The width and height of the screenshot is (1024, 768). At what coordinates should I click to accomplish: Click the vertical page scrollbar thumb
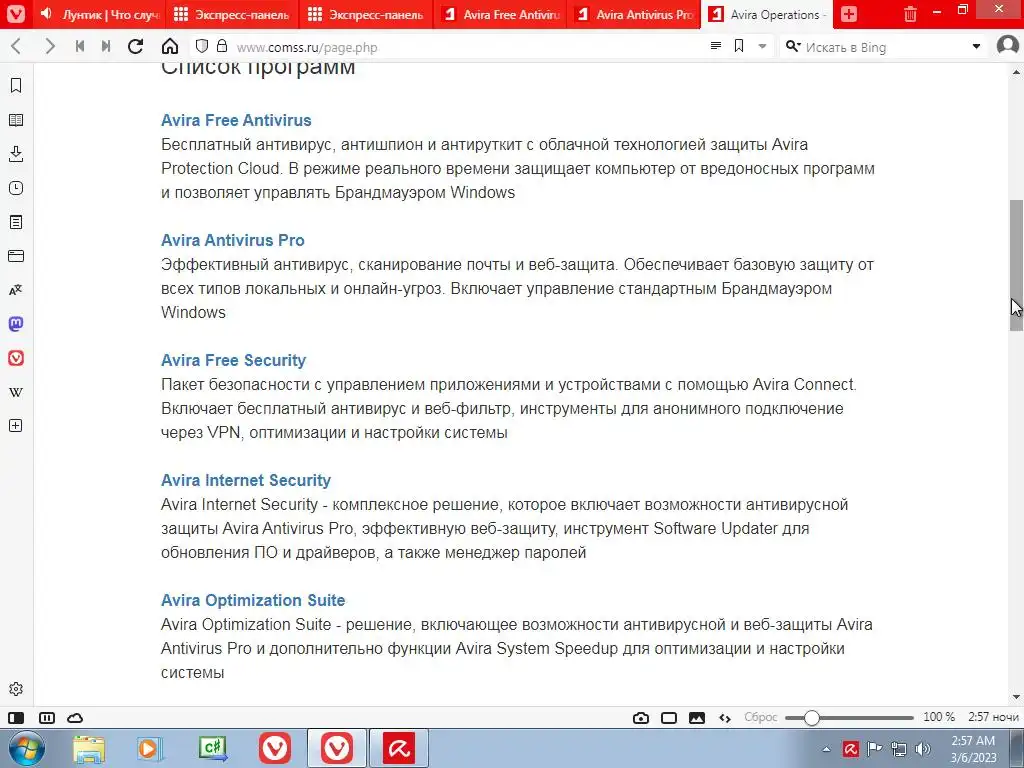tap(1016, 266)
